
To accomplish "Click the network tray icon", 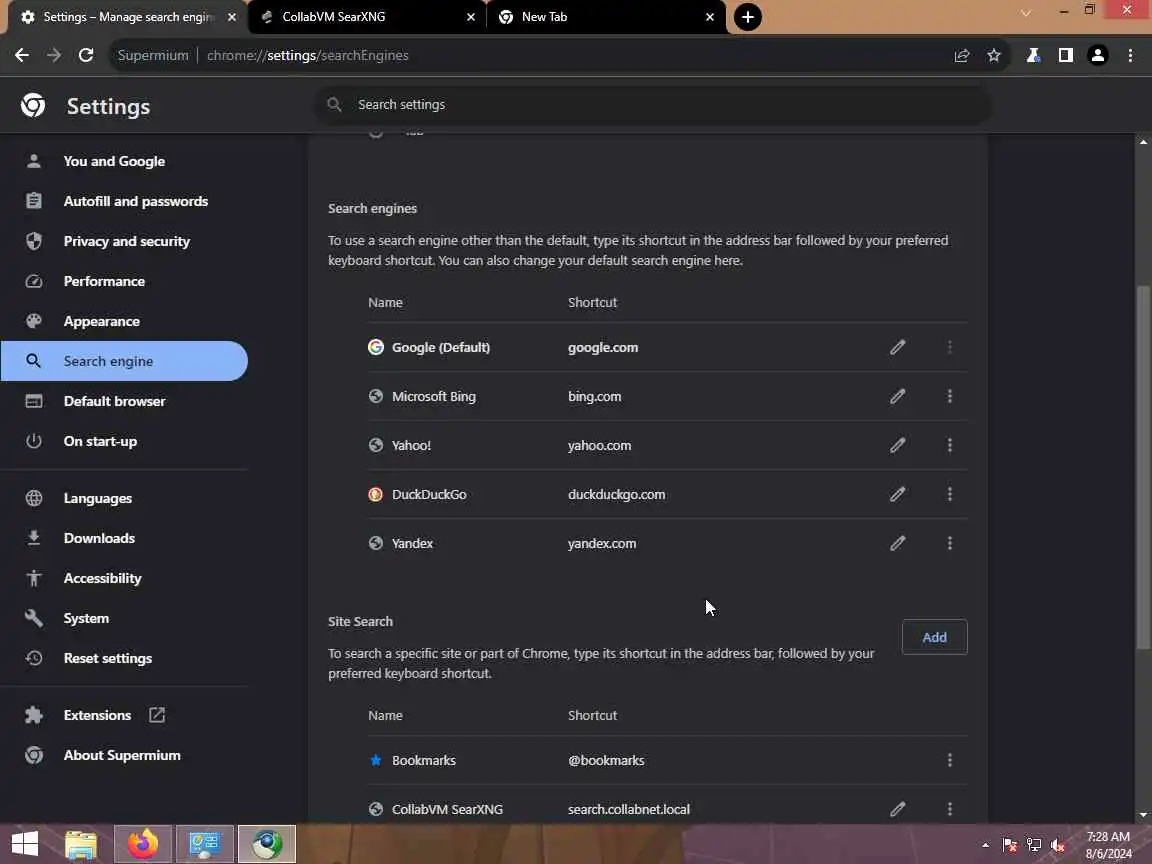I will tap(1034, 845).
